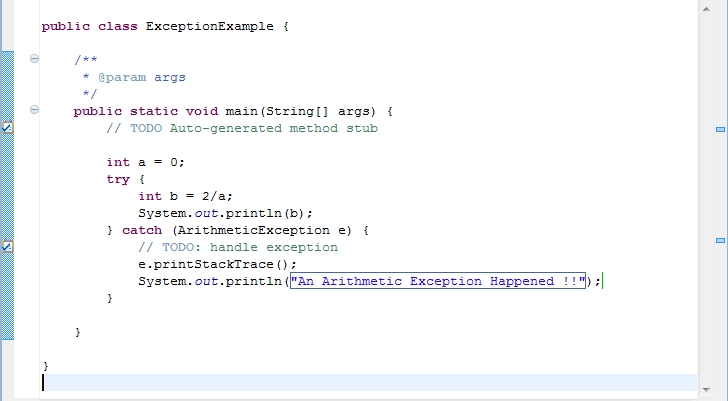Click the empty highlighted last line
The height and width of the screenshot is (401, 728).
[x=369, y=383]
